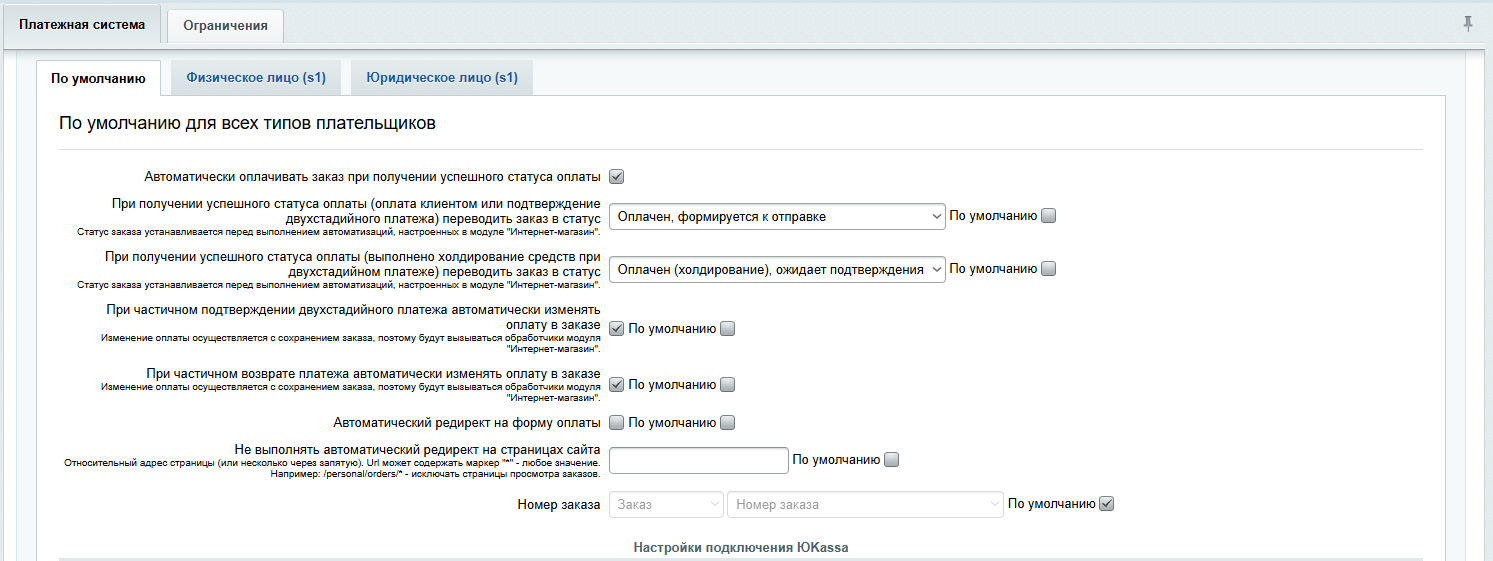The height and width of the screenshot is (561, 1493).
Task: Open the Заказ dropdown in Номер заказа row
Action: click(x=666, y=505)
